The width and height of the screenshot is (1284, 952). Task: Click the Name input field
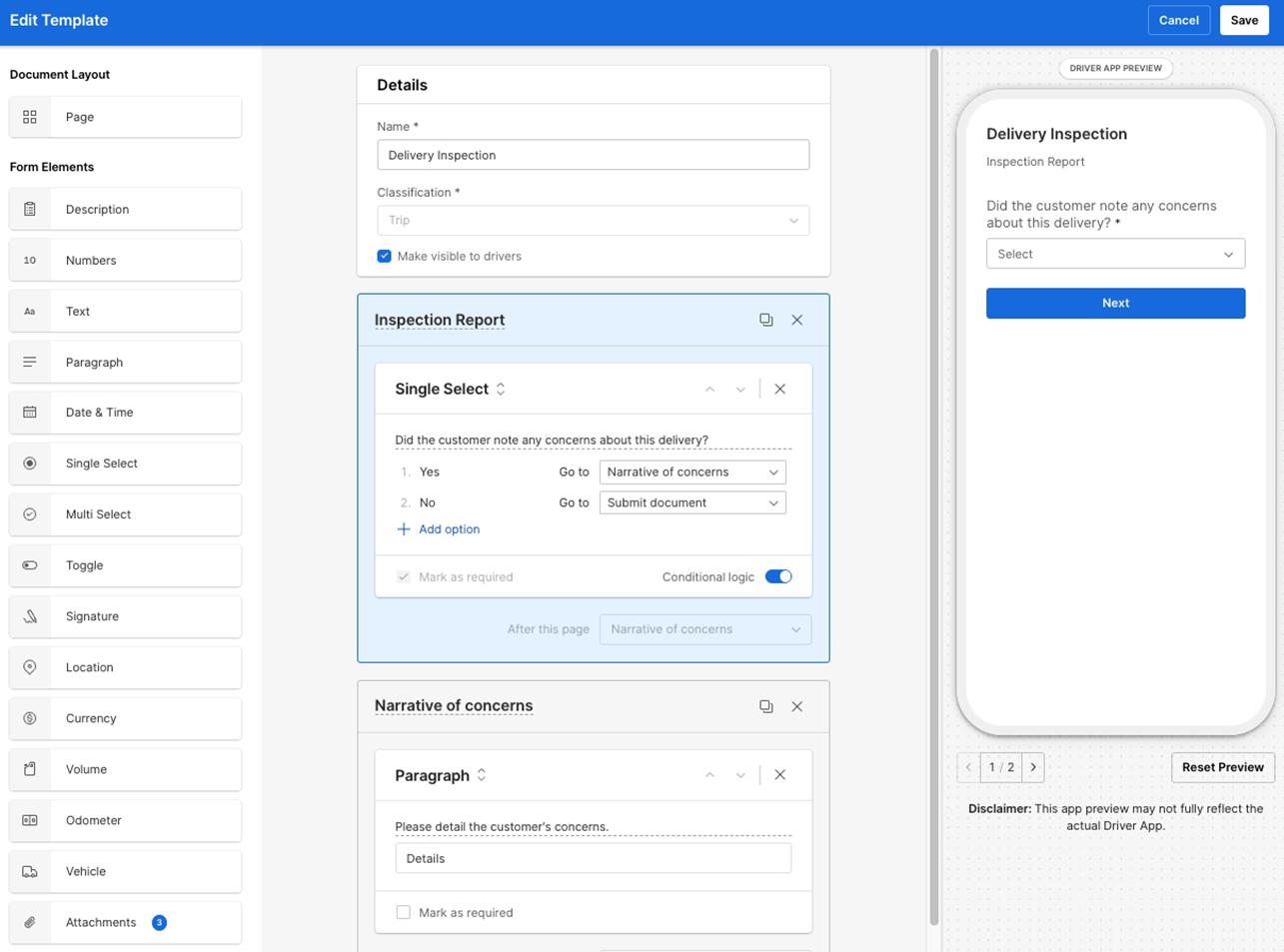(594, 155)
